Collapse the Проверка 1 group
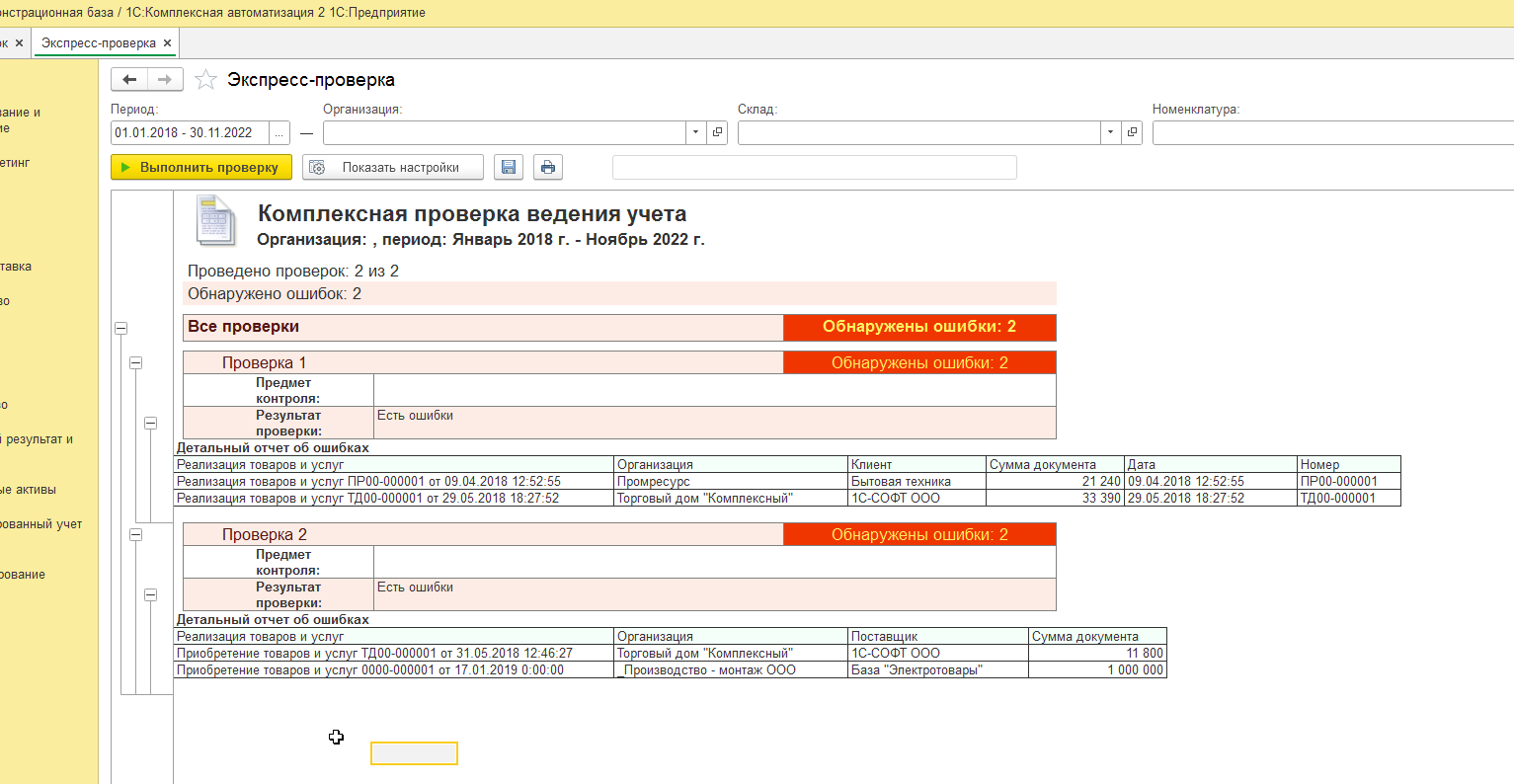 [x=136, y=363]
